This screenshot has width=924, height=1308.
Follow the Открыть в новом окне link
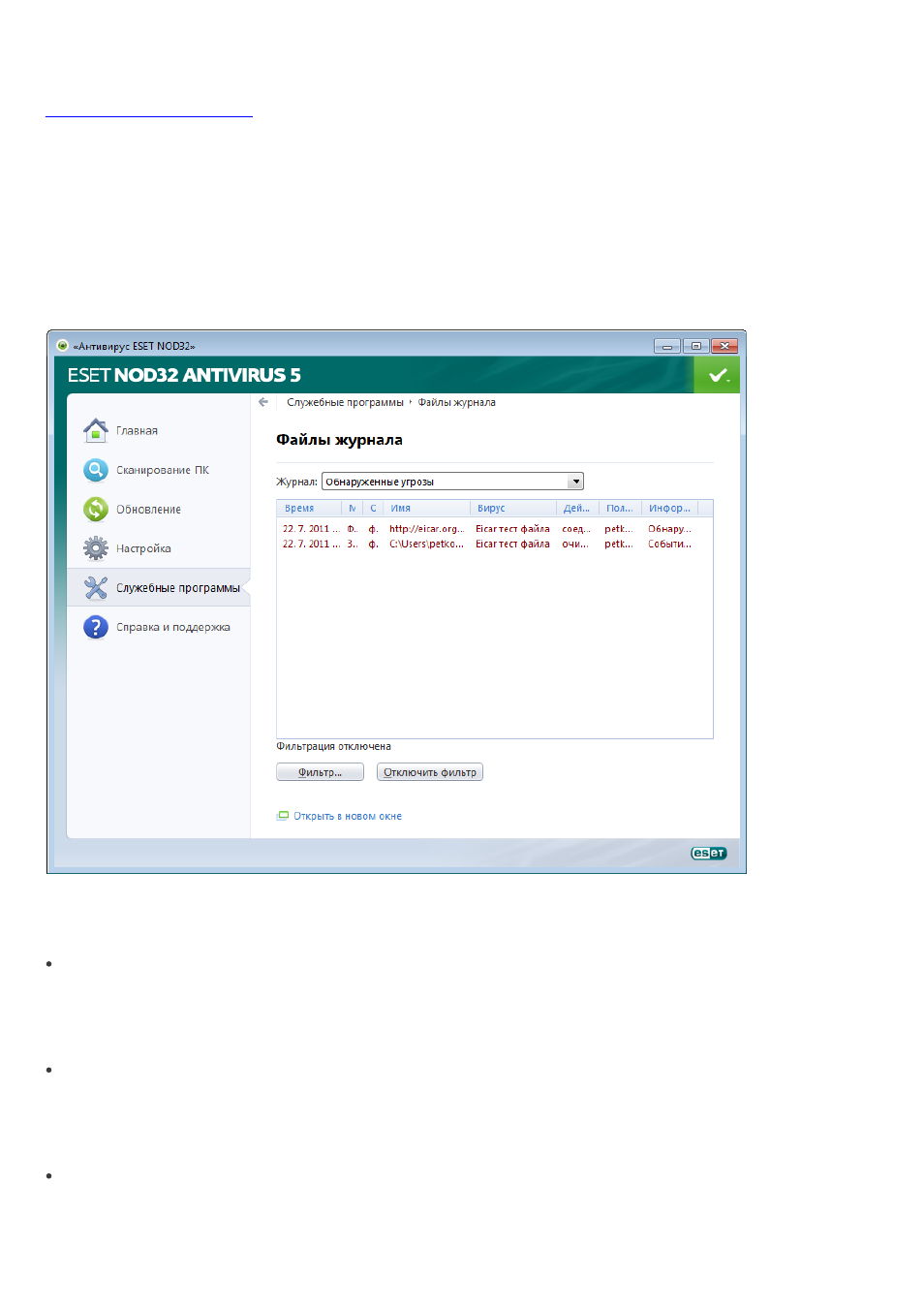pos(348,816)
